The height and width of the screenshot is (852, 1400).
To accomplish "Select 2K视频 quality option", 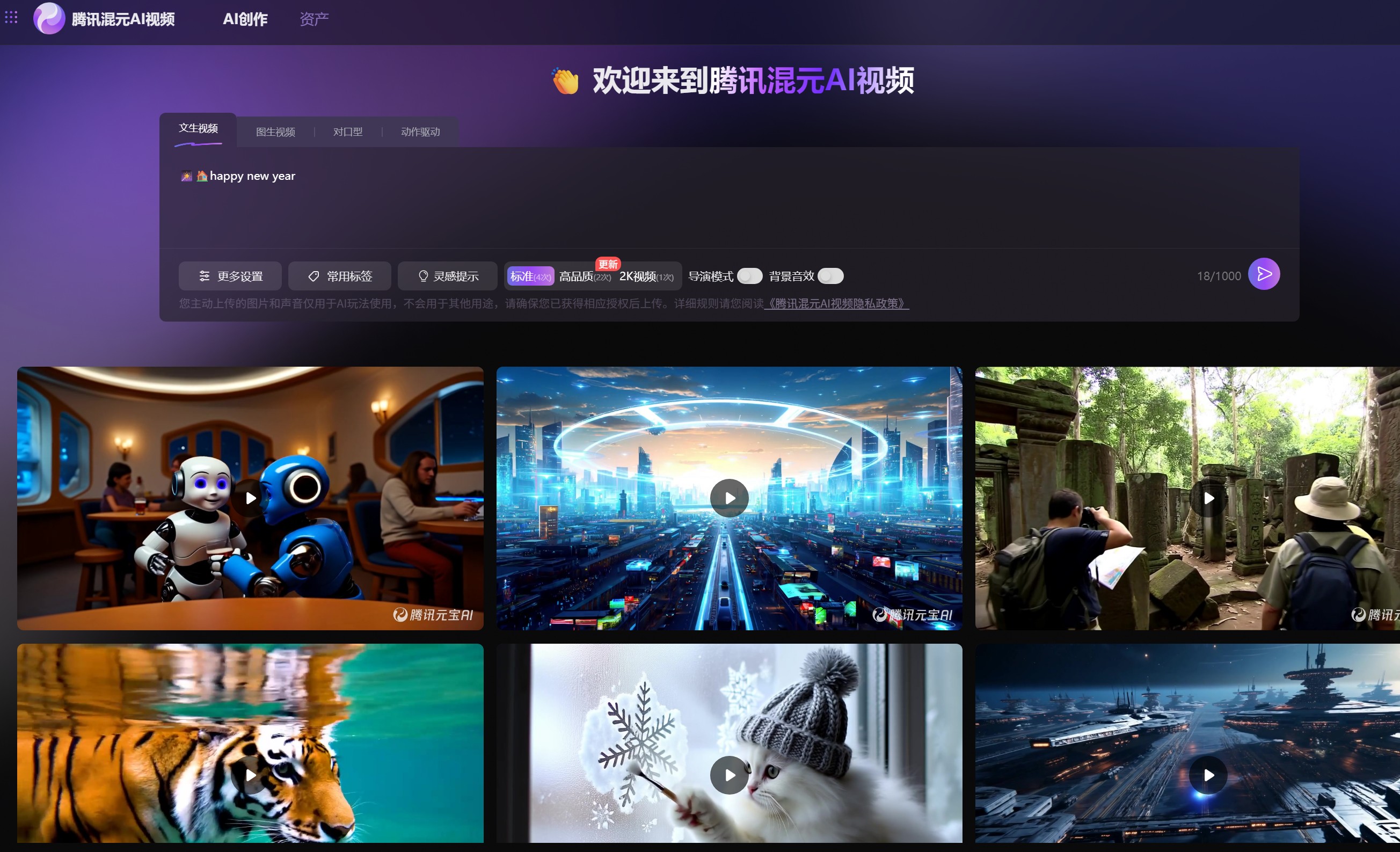I will [x=646, y=276].
